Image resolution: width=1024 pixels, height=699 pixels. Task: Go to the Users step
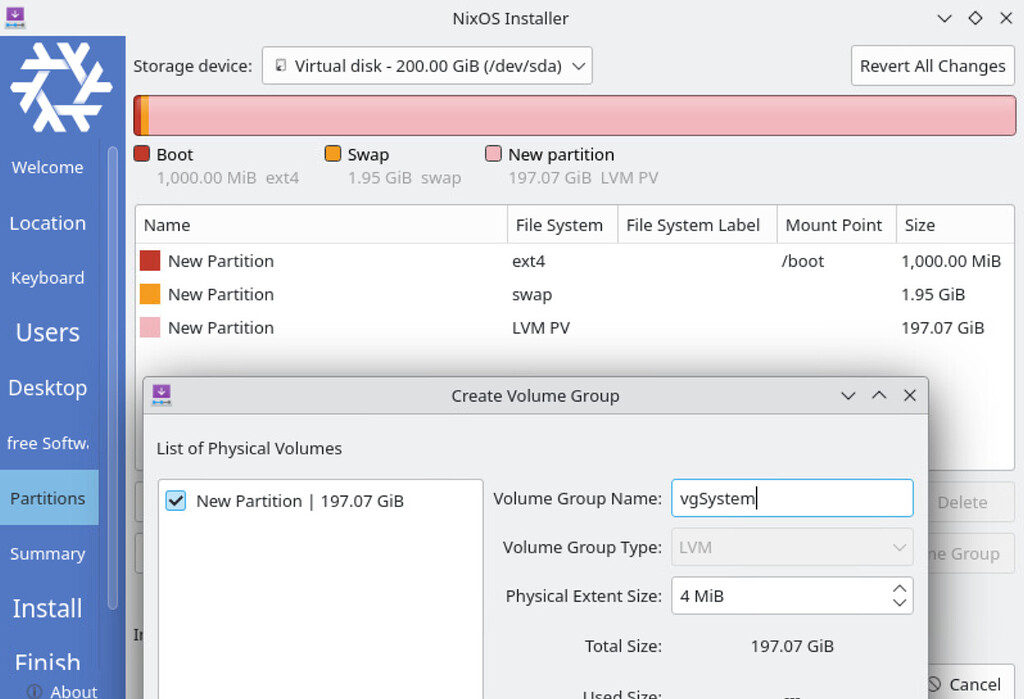point(48,333)
